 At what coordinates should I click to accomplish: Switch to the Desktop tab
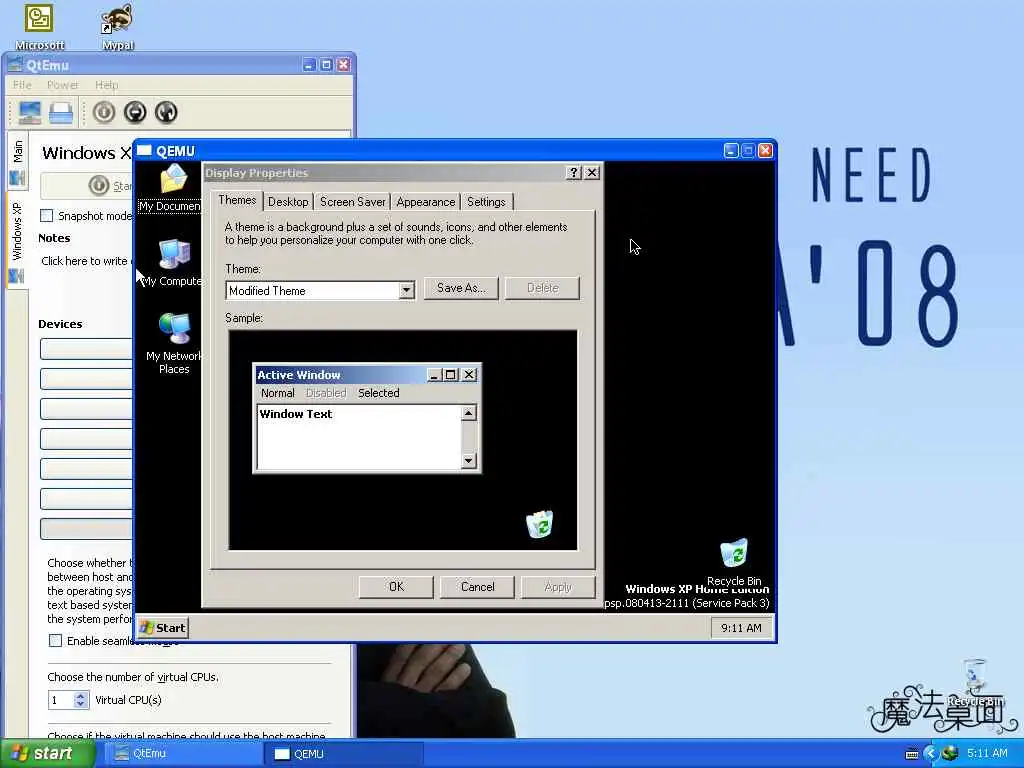(x=288, y=202)
